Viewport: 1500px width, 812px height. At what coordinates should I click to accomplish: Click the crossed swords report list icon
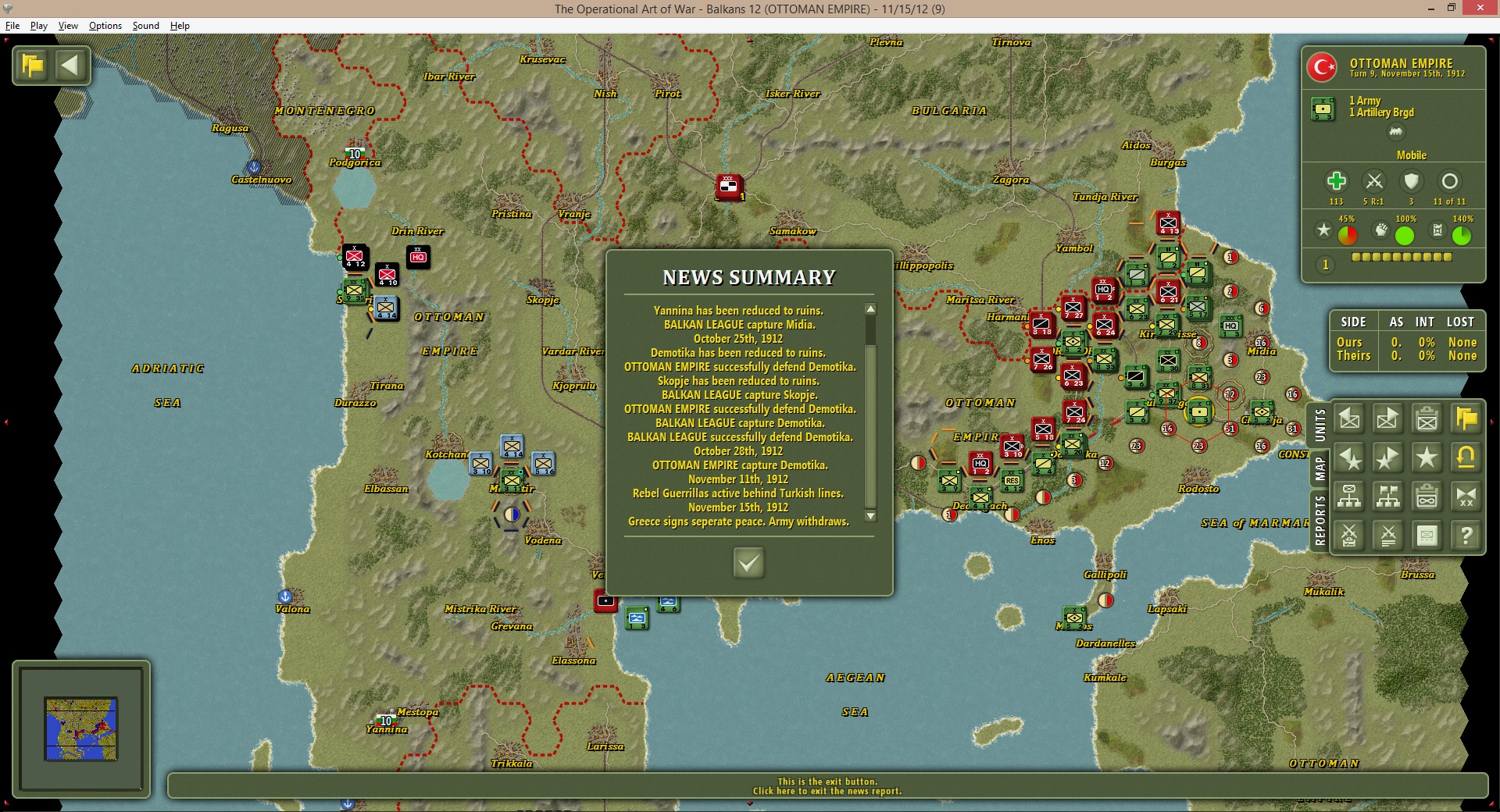[1387, 536]
